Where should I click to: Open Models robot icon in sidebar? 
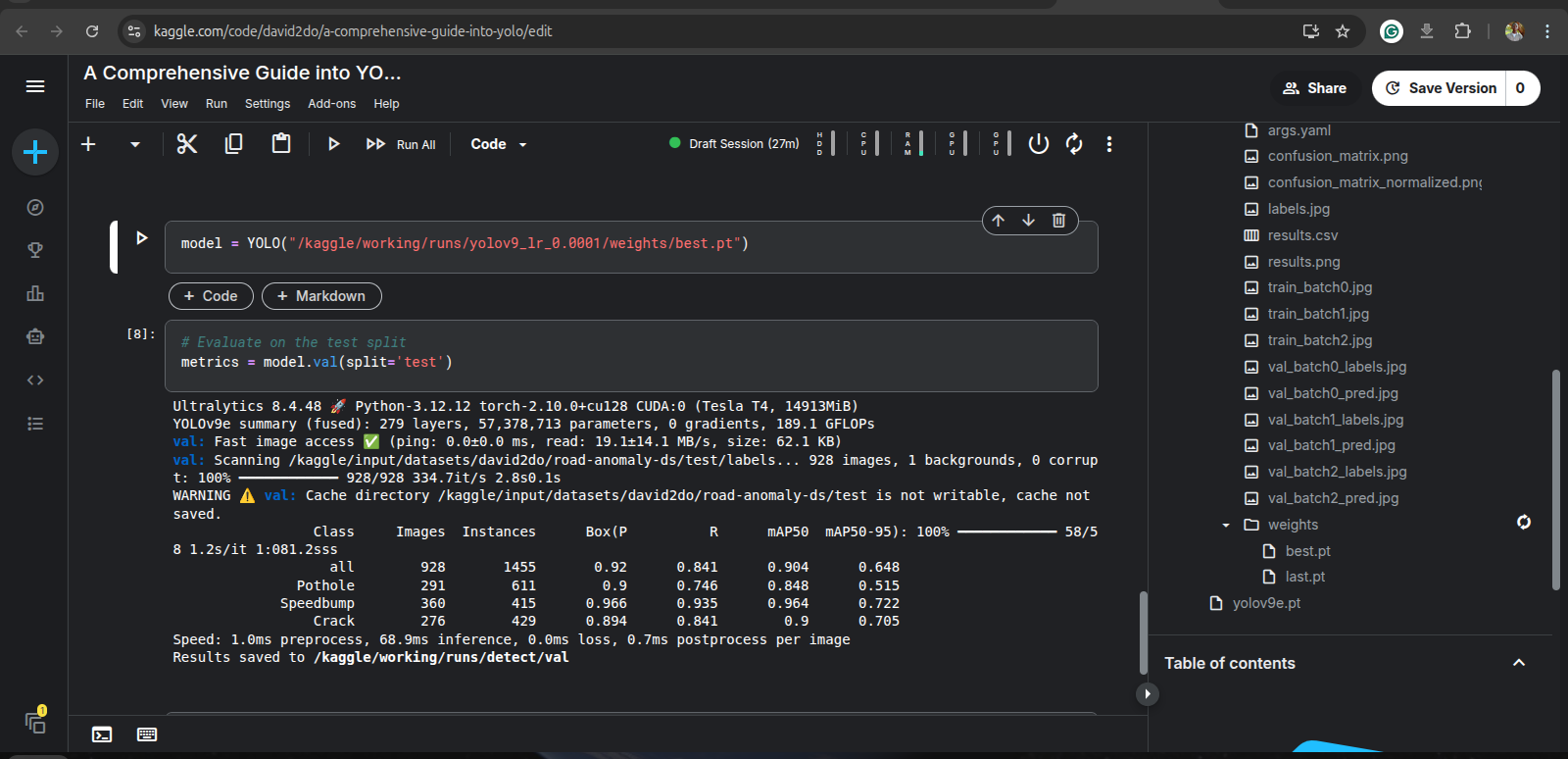[x=35, y=336]
